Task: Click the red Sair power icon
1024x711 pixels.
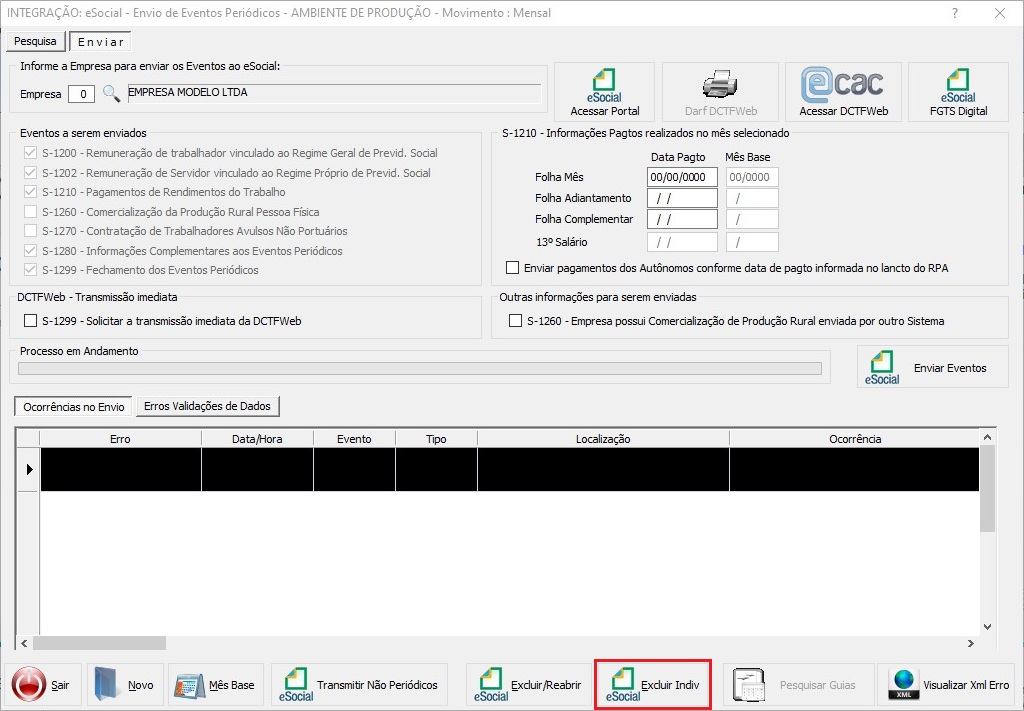Action: pyautogui.click(x=29, y=685)
